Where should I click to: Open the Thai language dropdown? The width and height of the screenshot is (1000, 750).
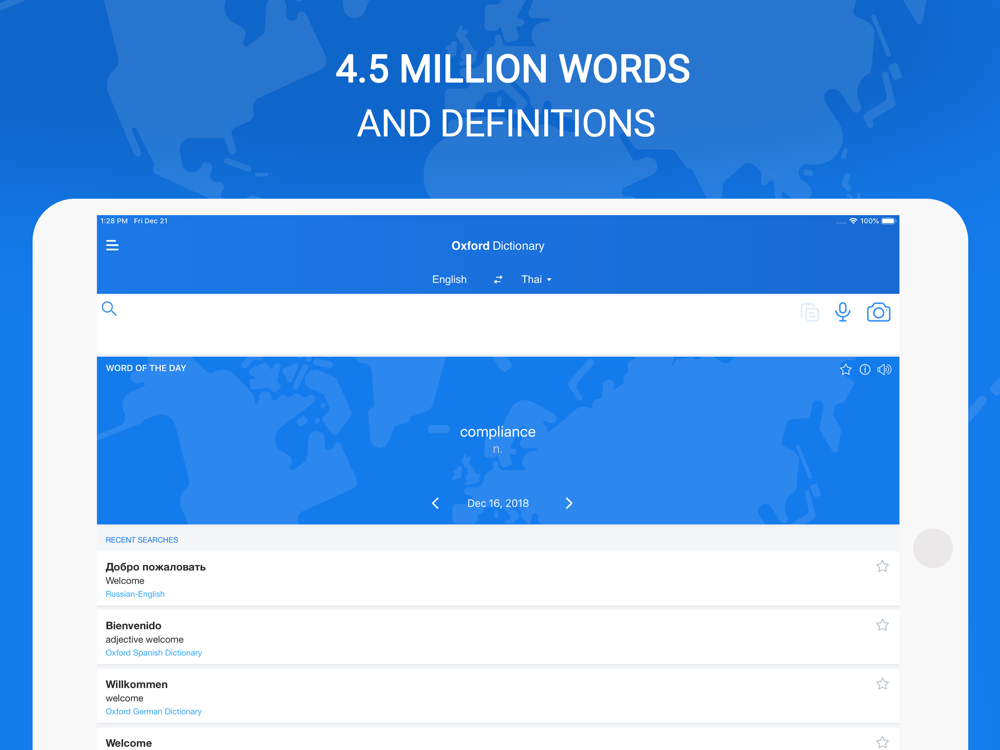click(x=536, y=279)
